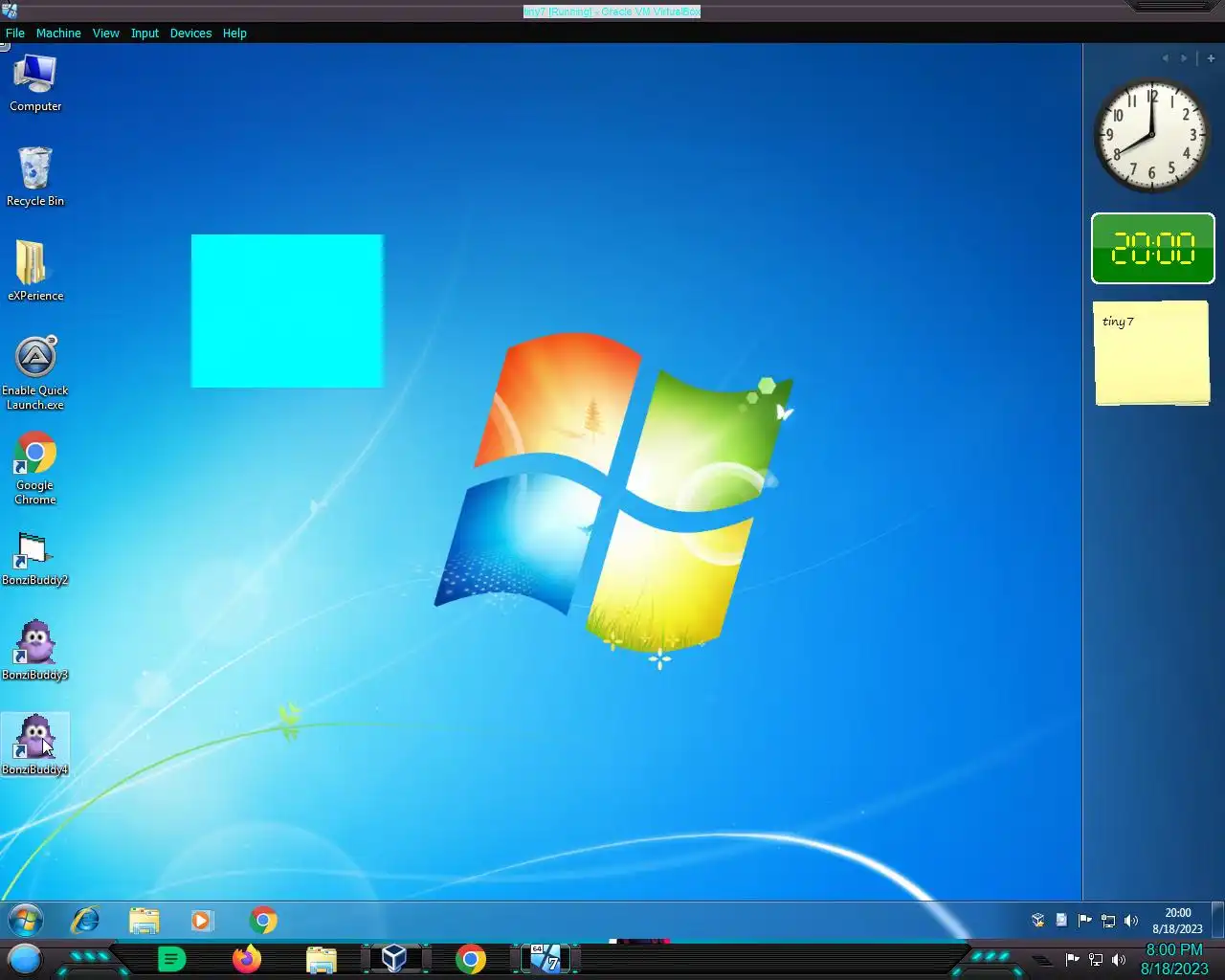The image size is (1225, 980).
Task: Open the File menu
Action: (15, 33)
